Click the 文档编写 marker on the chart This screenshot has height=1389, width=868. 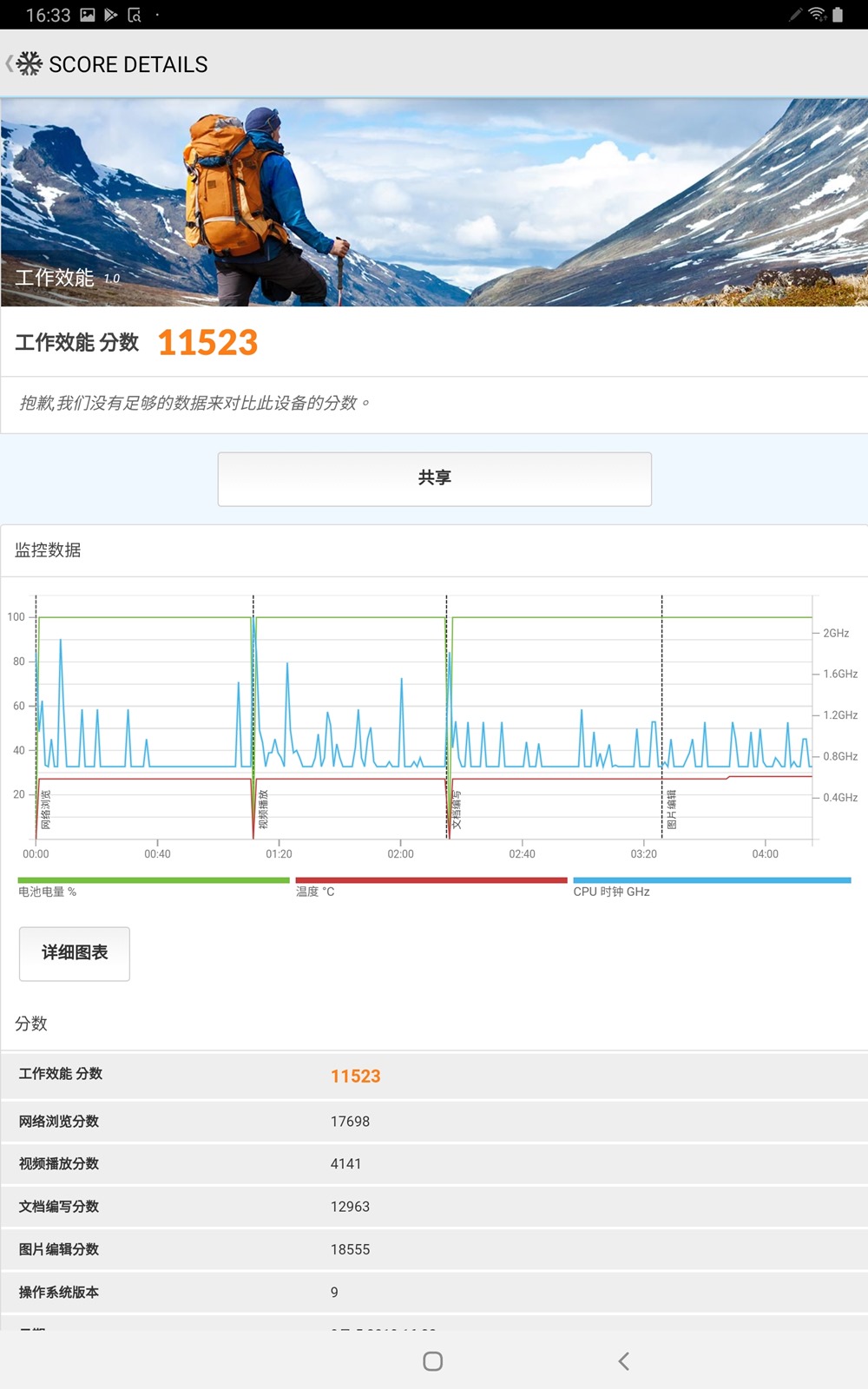click(457, 809)
